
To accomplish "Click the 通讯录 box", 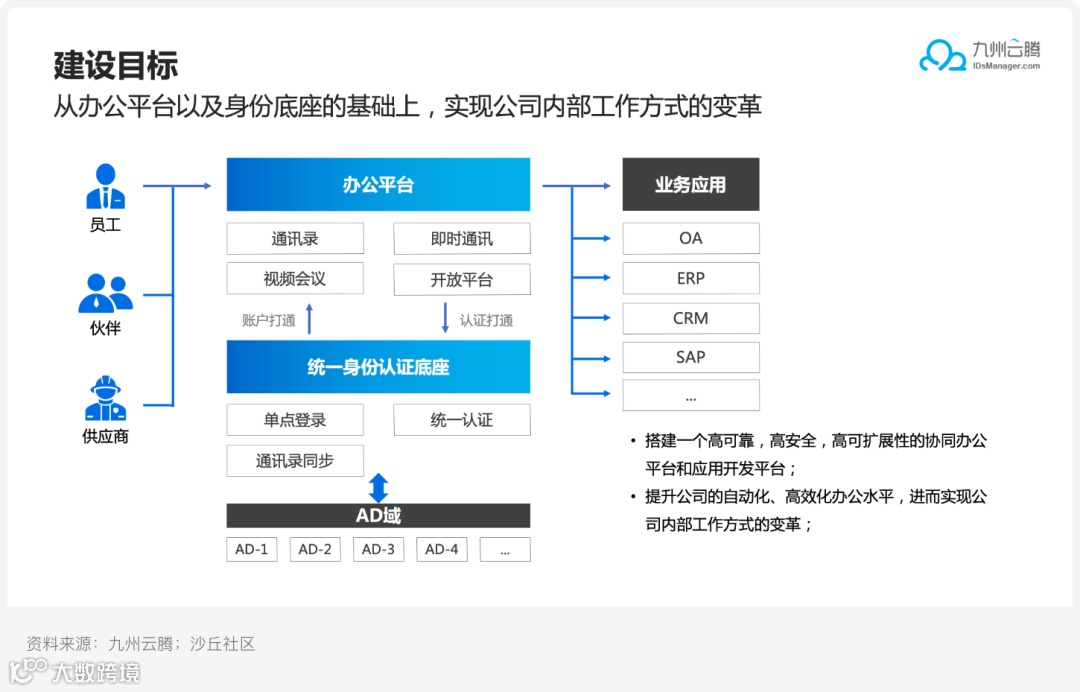I will (x=295, y=238).
